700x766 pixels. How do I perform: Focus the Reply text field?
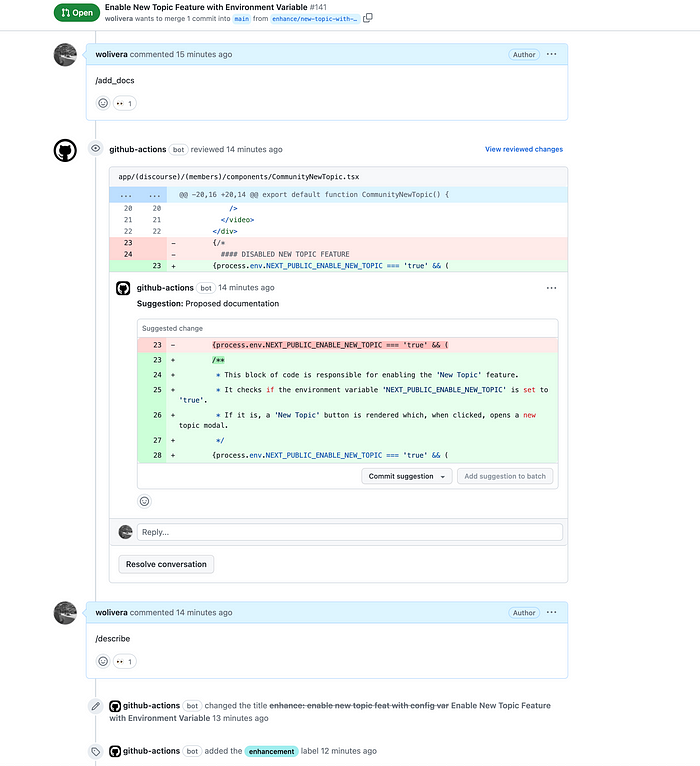[350, 532]
